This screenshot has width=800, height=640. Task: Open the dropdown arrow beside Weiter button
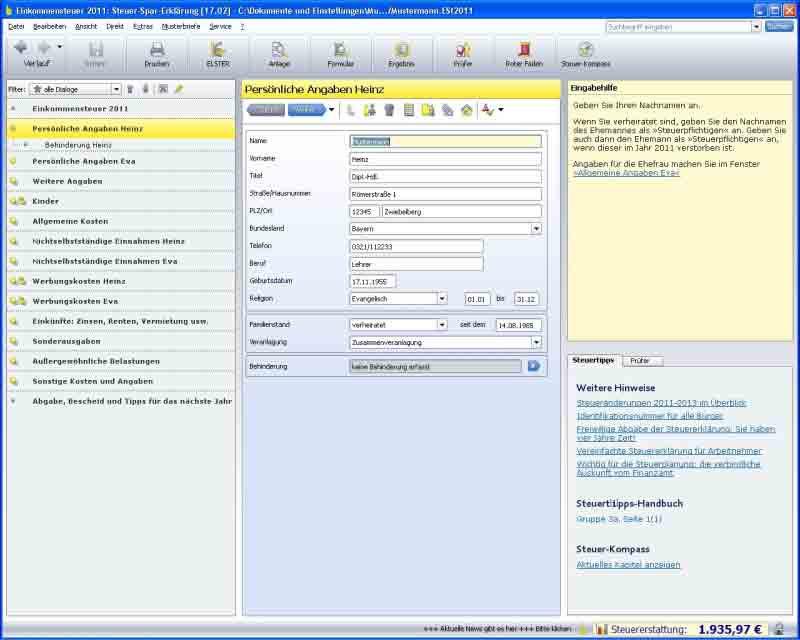[x=331, y=110]
